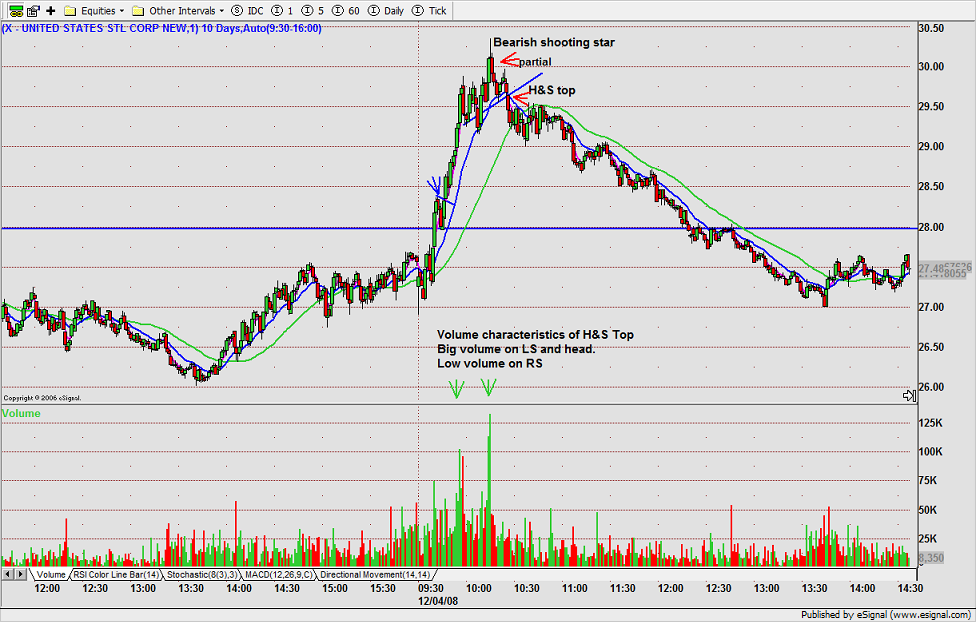Image resolution: width=976 pixels, height=622 pixels.
Task: Open the Equities dropdown menu
Action: [x=95, y=11]
